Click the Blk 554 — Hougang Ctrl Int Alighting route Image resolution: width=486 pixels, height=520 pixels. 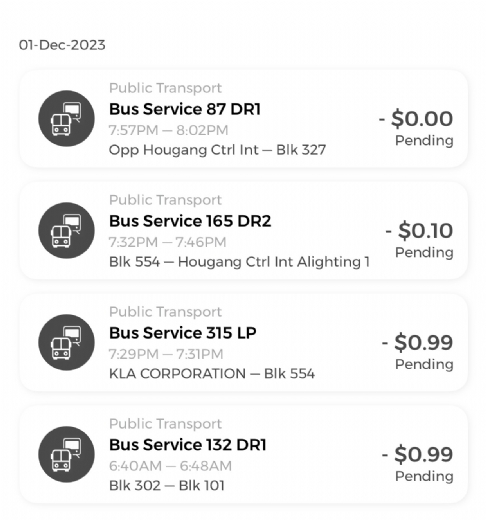(239, 262)
